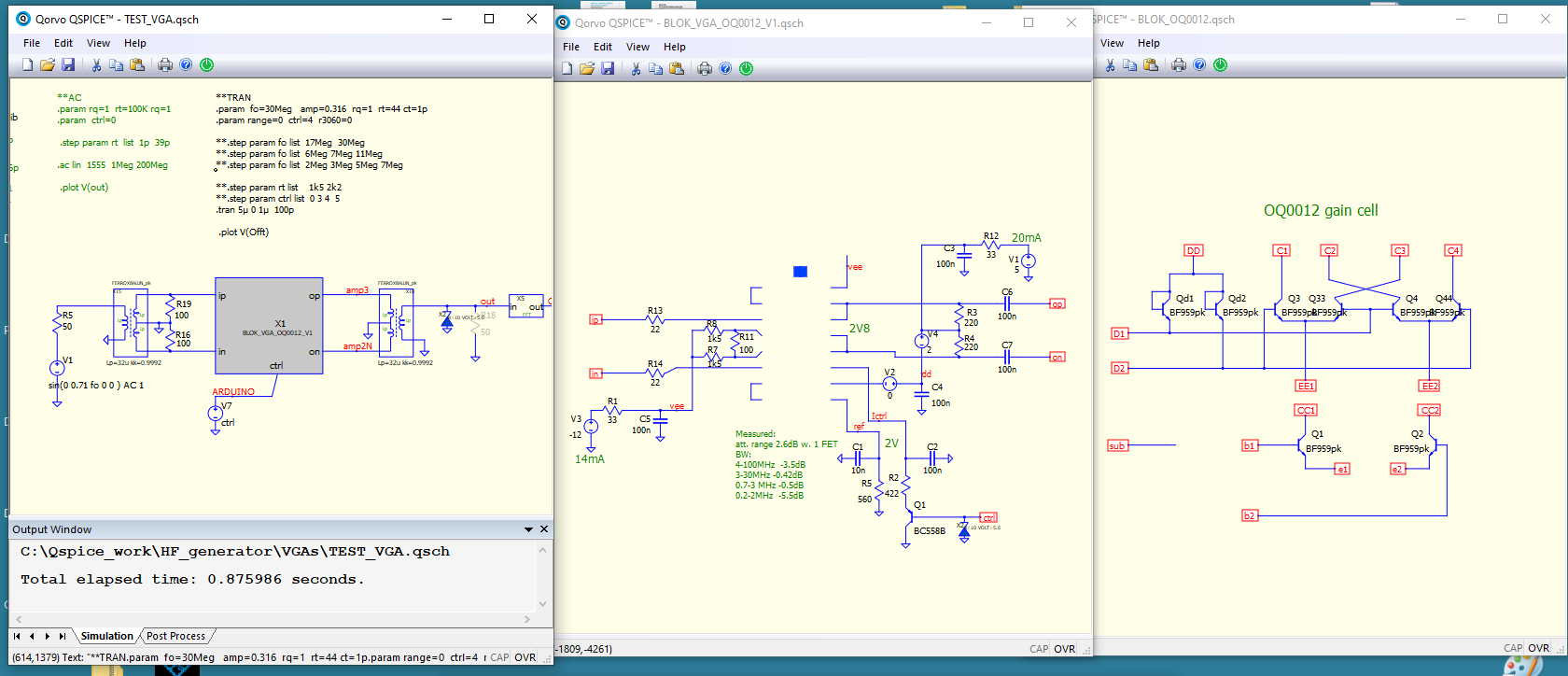Print icon in BLOK_OQ0012 window
Screen dimensions: 1568x676
coord(1179,64)
